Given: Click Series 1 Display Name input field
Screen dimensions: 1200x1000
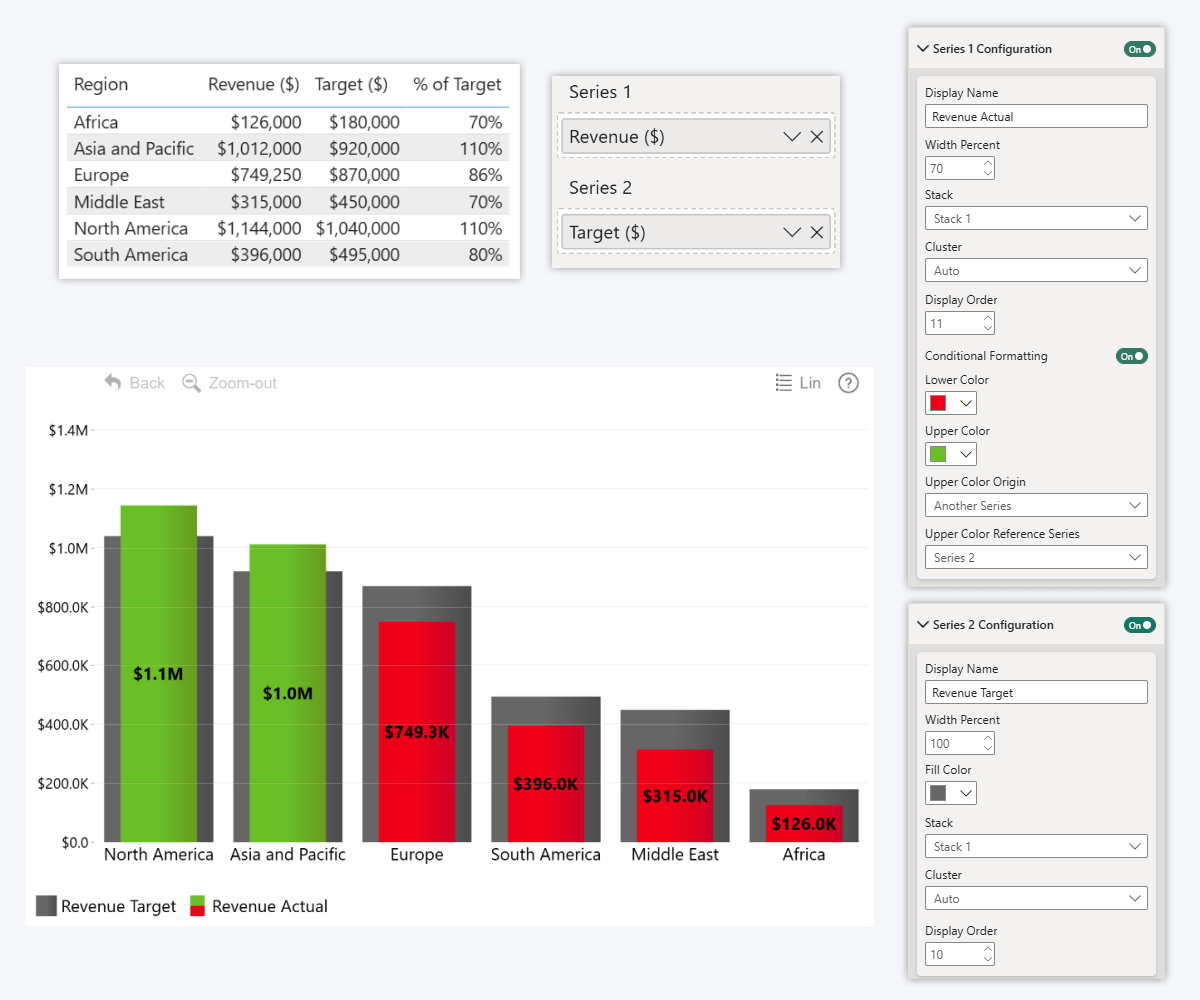Looking at the screenshot, I should (1035, 117).
